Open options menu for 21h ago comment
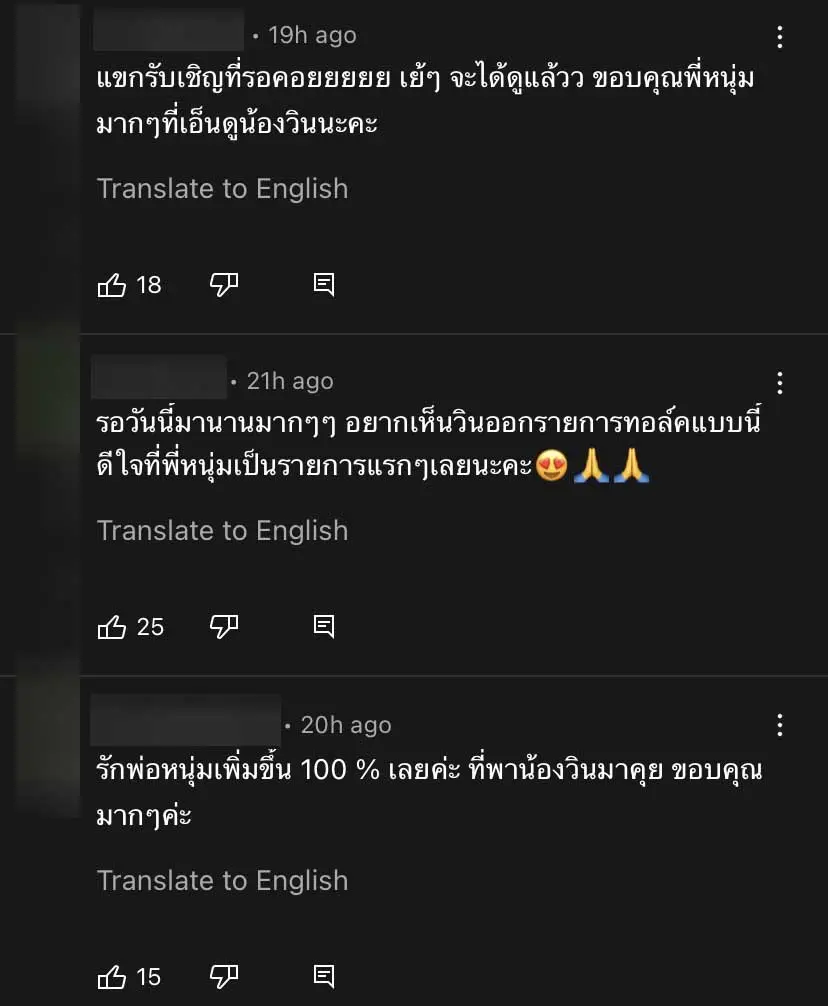The image size is (828, 1006). pyautogui.click(x=779, y=383)
